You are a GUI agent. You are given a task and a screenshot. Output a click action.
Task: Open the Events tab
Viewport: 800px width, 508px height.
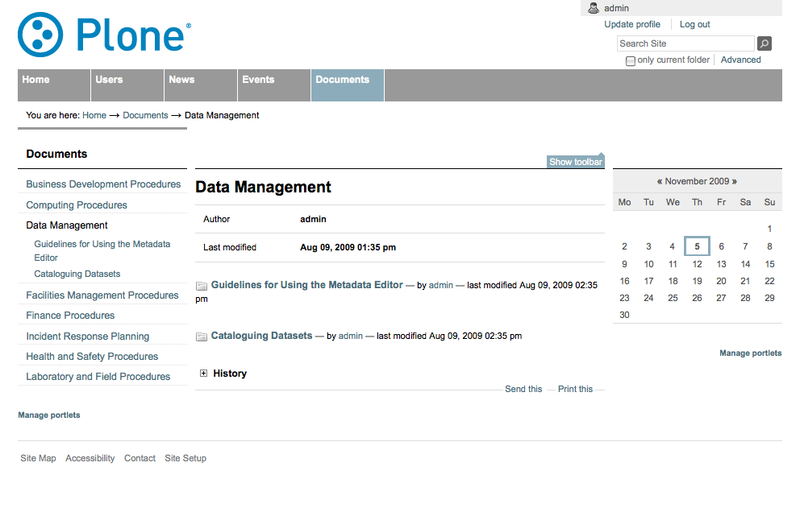[258, 80]
